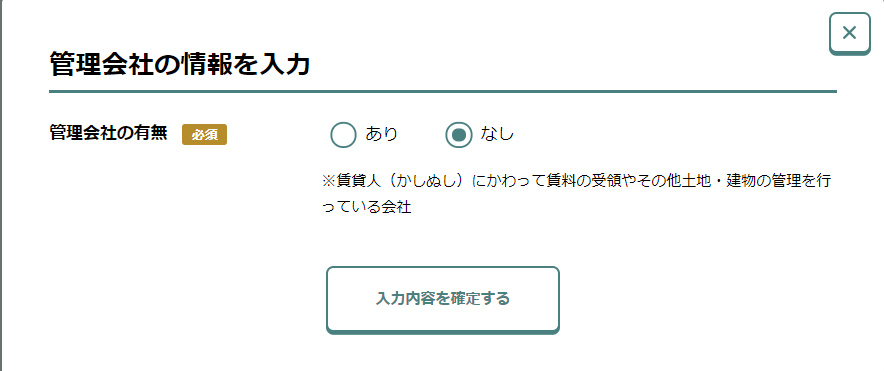
Task: Click the （かしぬし） text in note
Action: pyautogui.click(x=426, y=182)
